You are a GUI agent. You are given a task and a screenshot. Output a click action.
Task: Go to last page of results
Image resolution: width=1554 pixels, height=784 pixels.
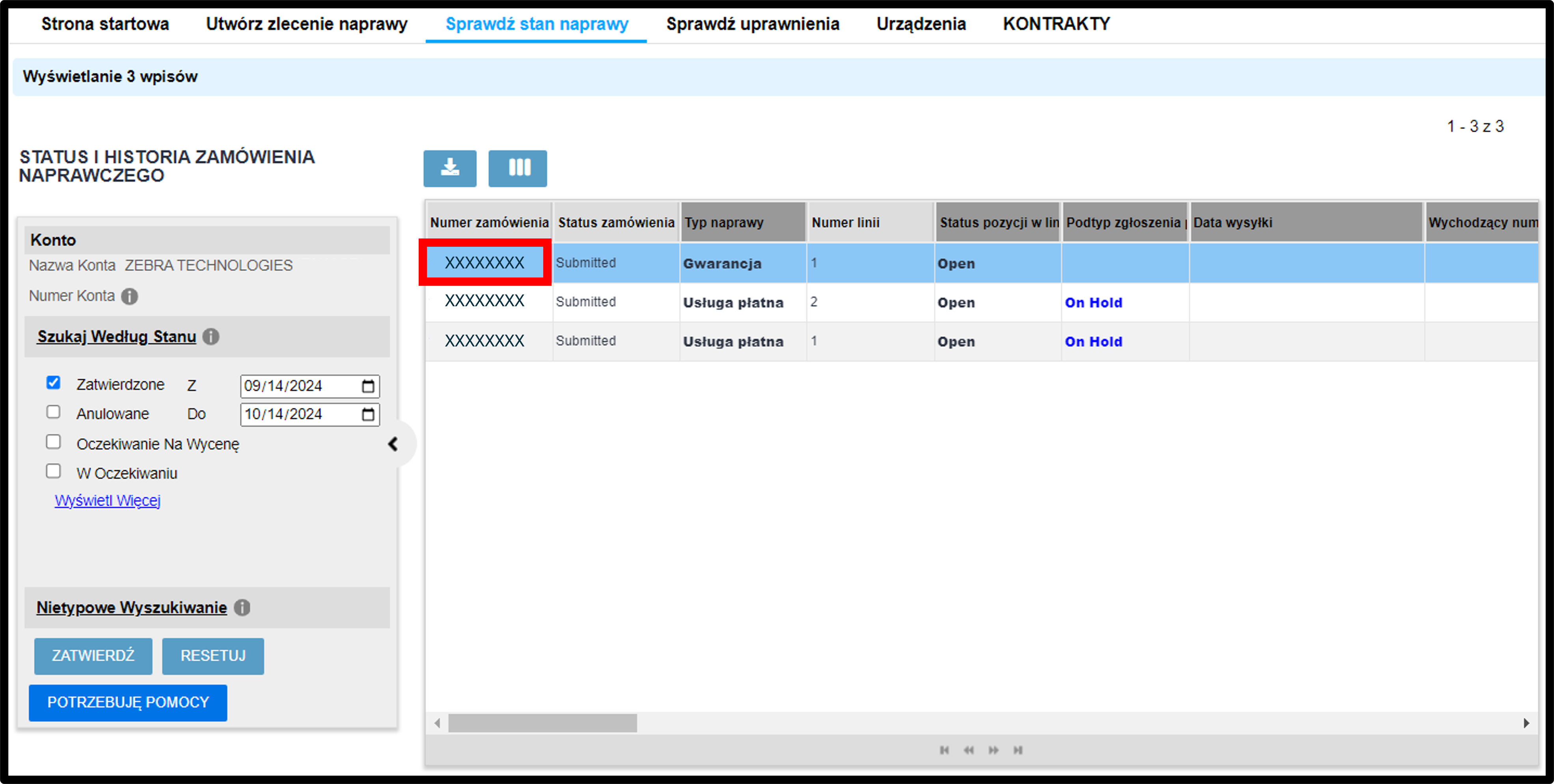1018,750
